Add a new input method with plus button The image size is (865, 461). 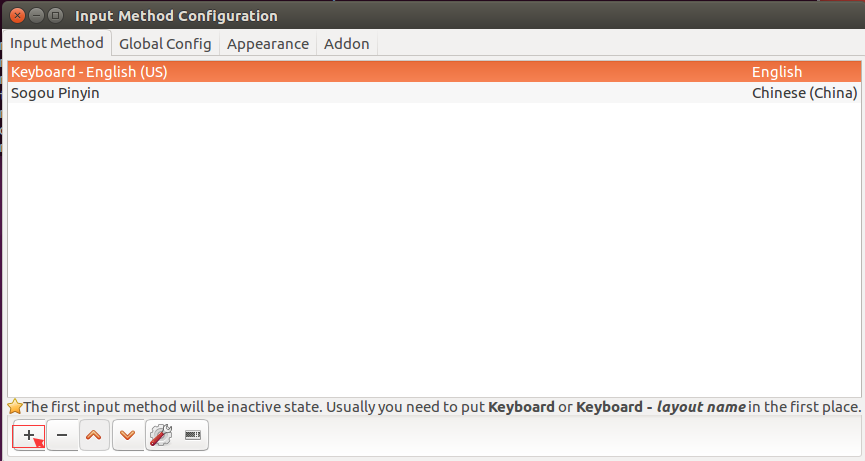point(29,435)
